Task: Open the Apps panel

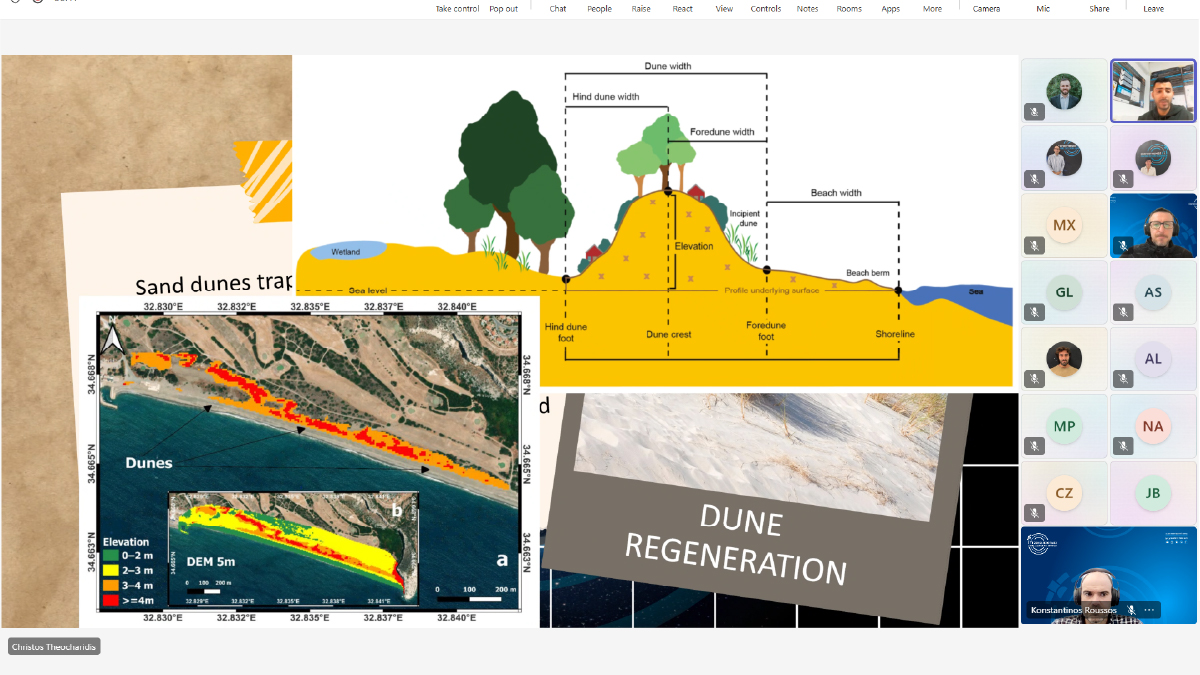Action: point(890,8)
